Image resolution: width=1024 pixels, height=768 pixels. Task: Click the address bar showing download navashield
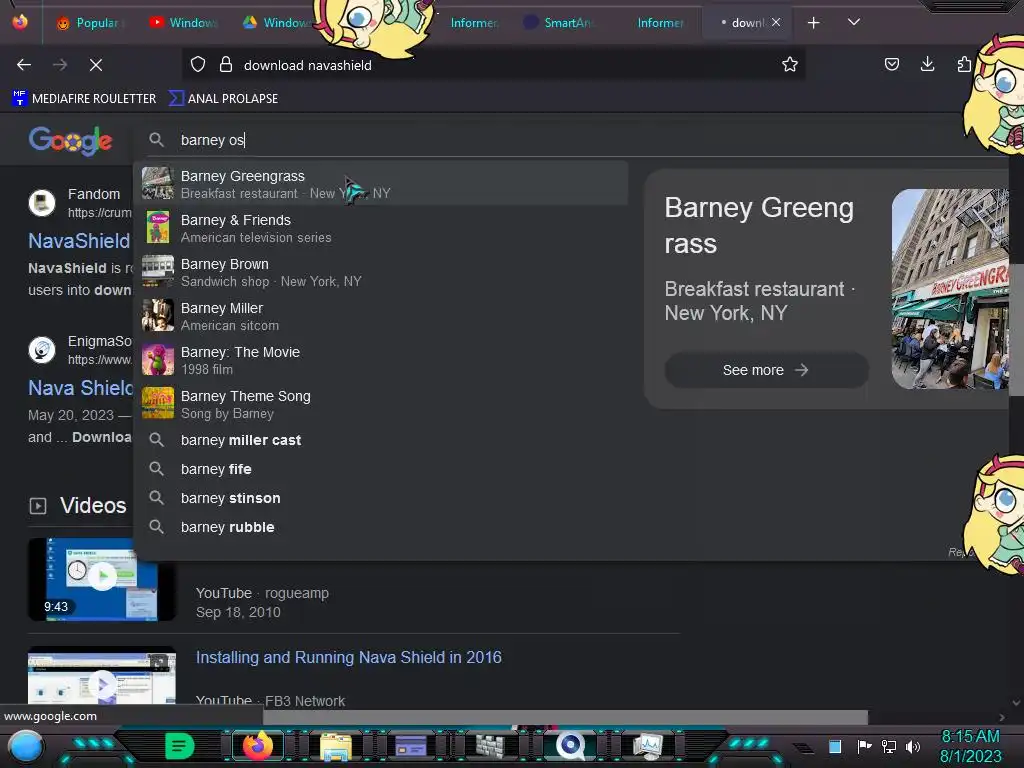[494, 65]
